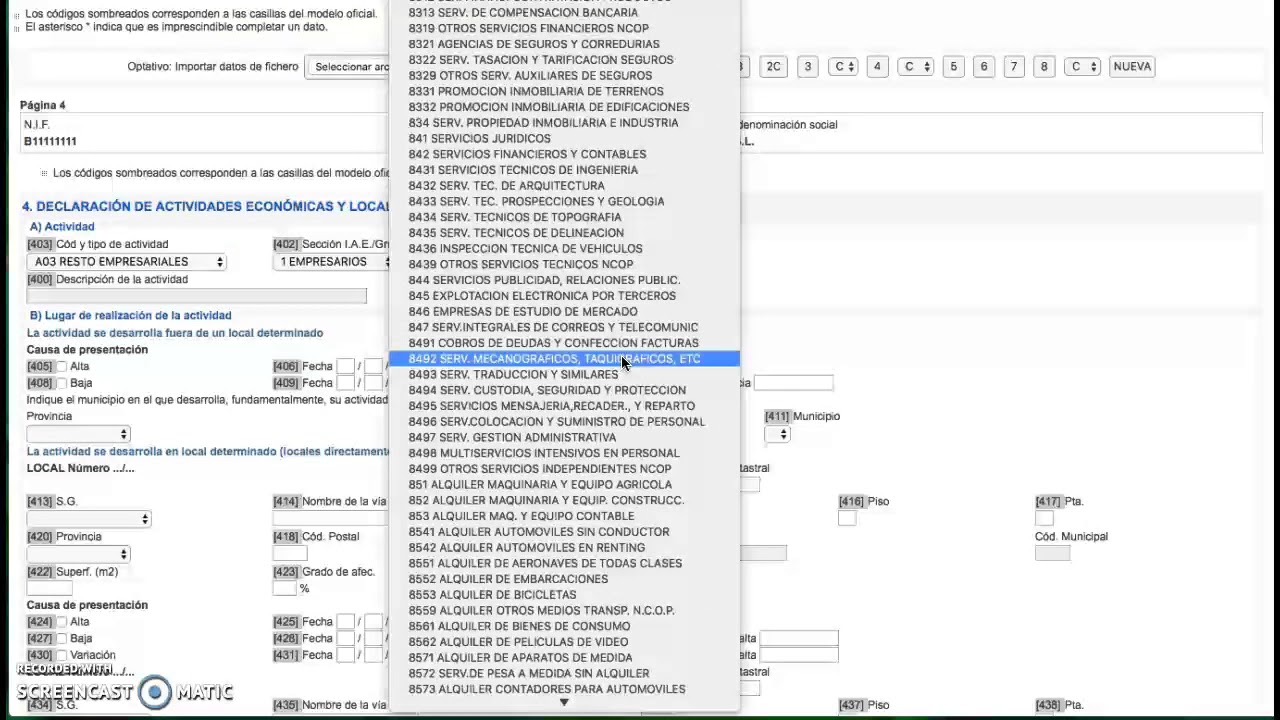Choose 8331 PROMOCION INMOBILIARIA DE TERRENOS
Image resolution: width=1280 pixels, height=720 pixels.
pos(564,92)
